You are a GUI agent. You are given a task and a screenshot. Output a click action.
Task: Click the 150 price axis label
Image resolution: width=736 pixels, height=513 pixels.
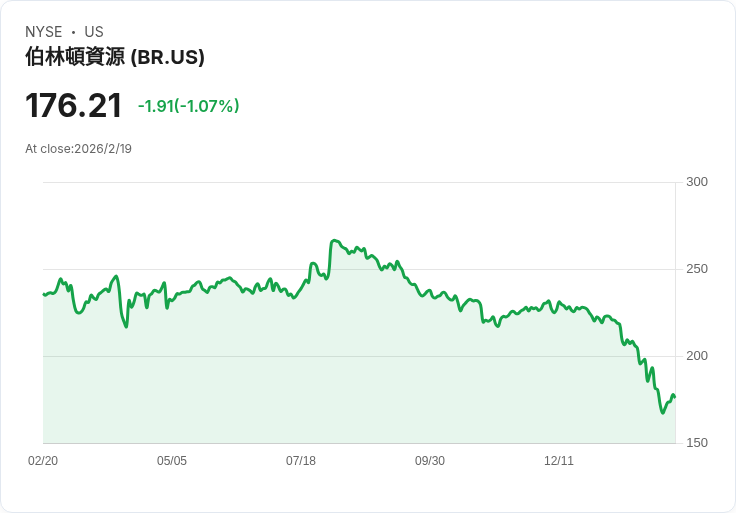[x=697, y=443]
